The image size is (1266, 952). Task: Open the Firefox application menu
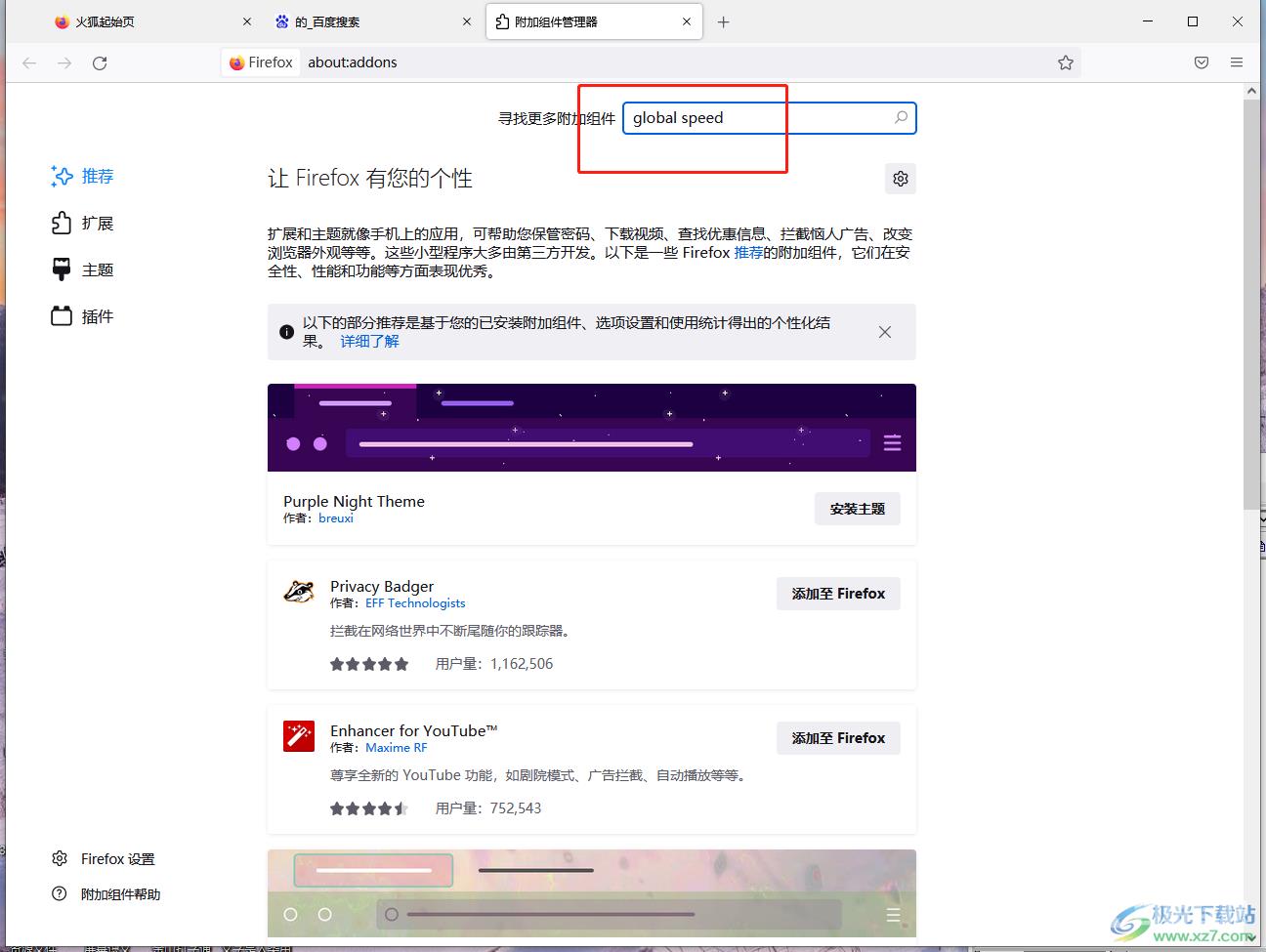coord(1237,62)
